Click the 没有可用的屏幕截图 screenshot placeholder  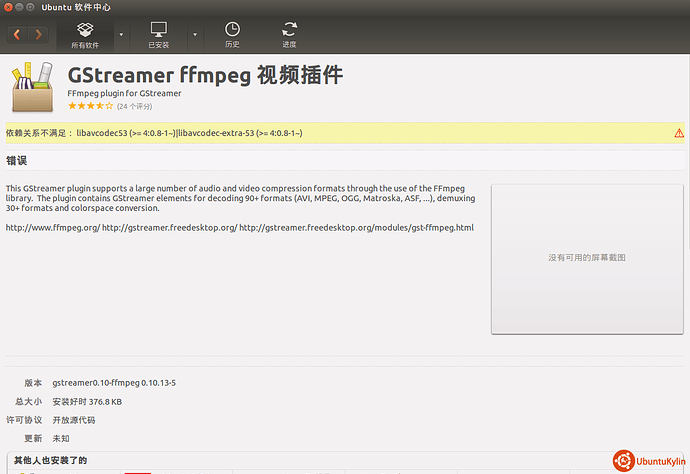pos(587,259)
